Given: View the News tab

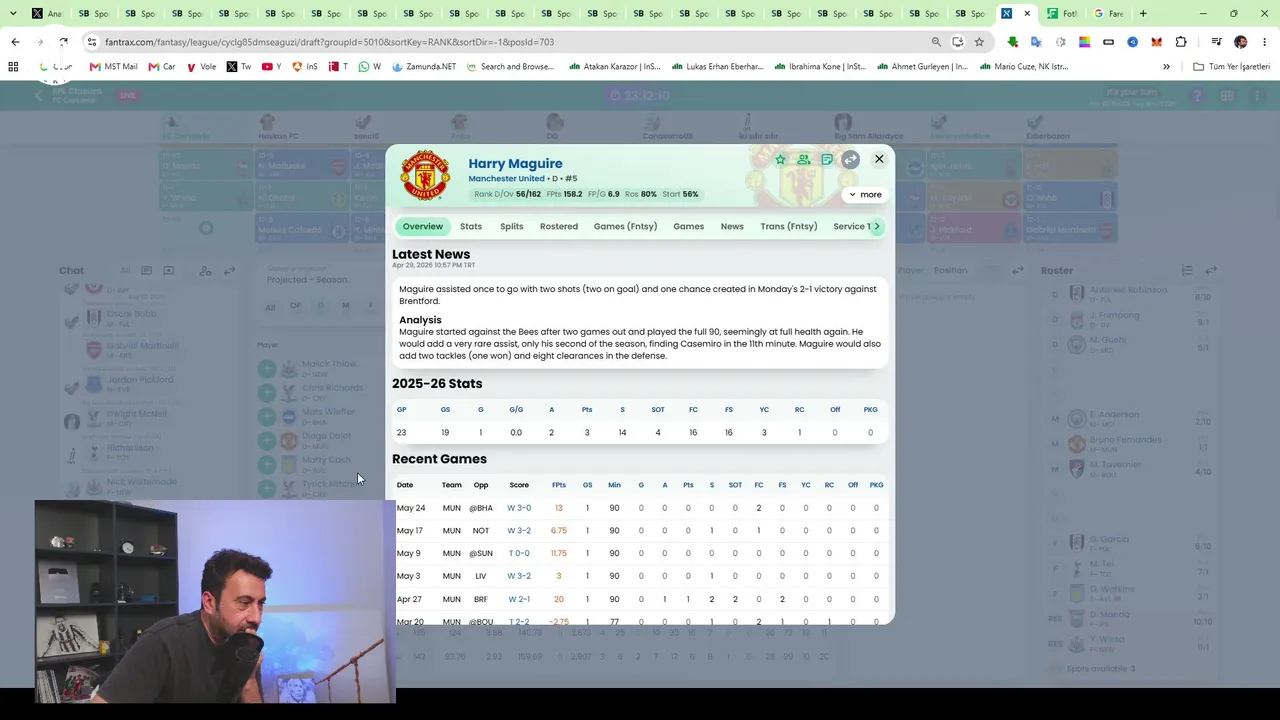Looking at the screenshot, I should [732, 226].
